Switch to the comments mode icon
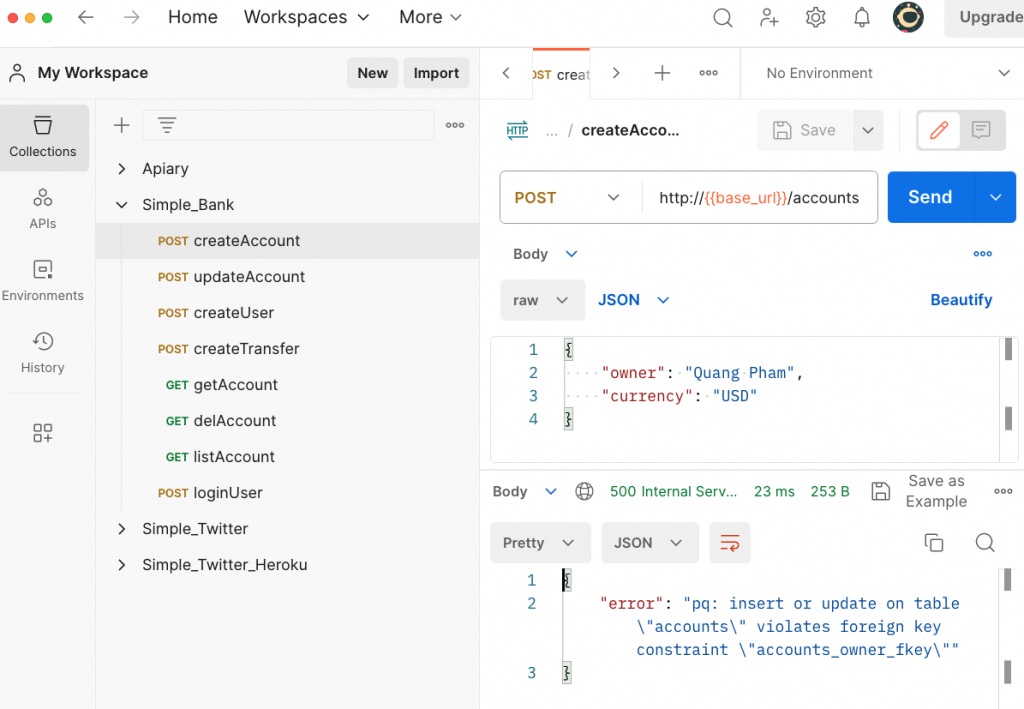1024x709 pixels. [x=981, y=130]
